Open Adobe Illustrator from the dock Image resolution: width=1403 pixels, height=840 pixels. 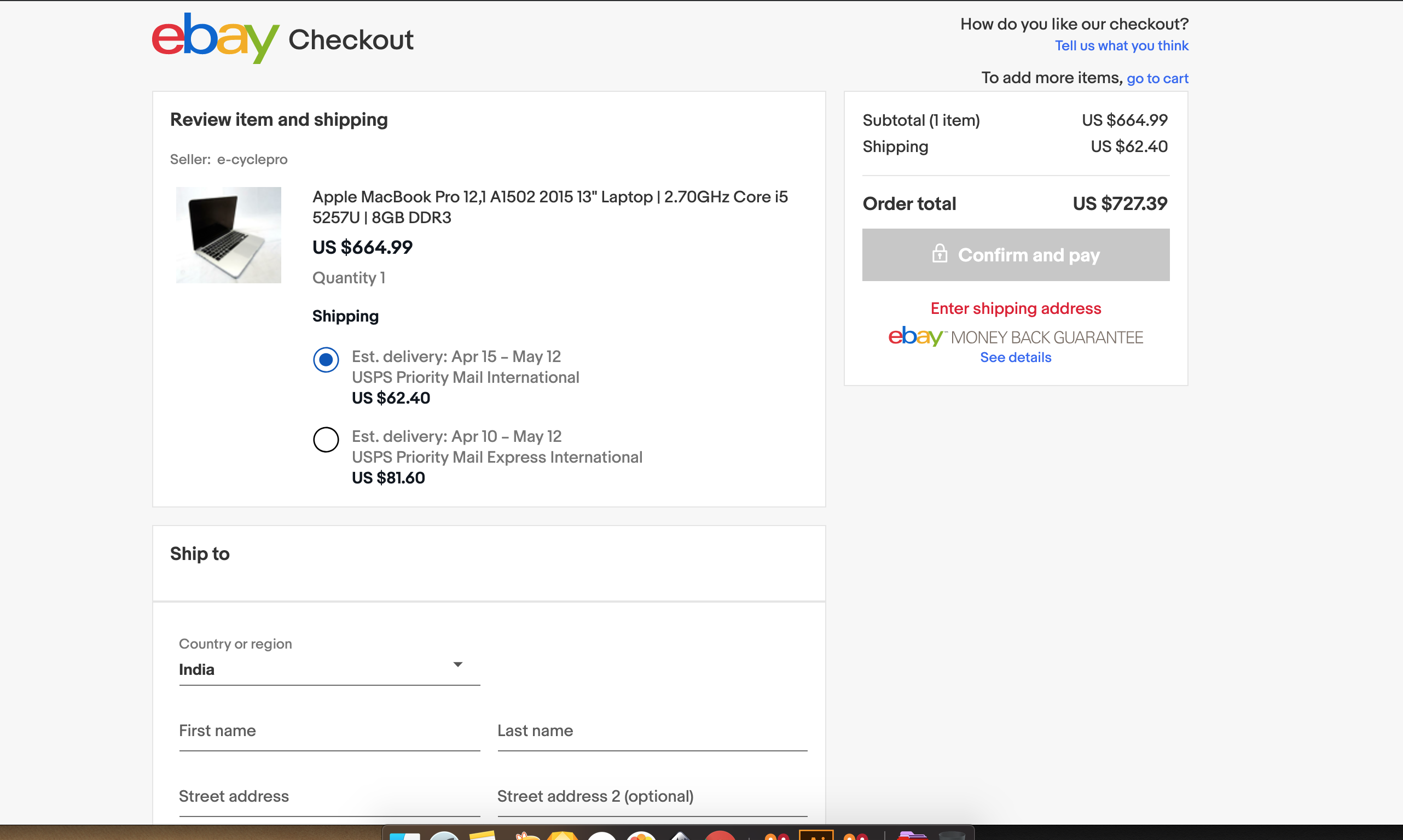(815, 836)
